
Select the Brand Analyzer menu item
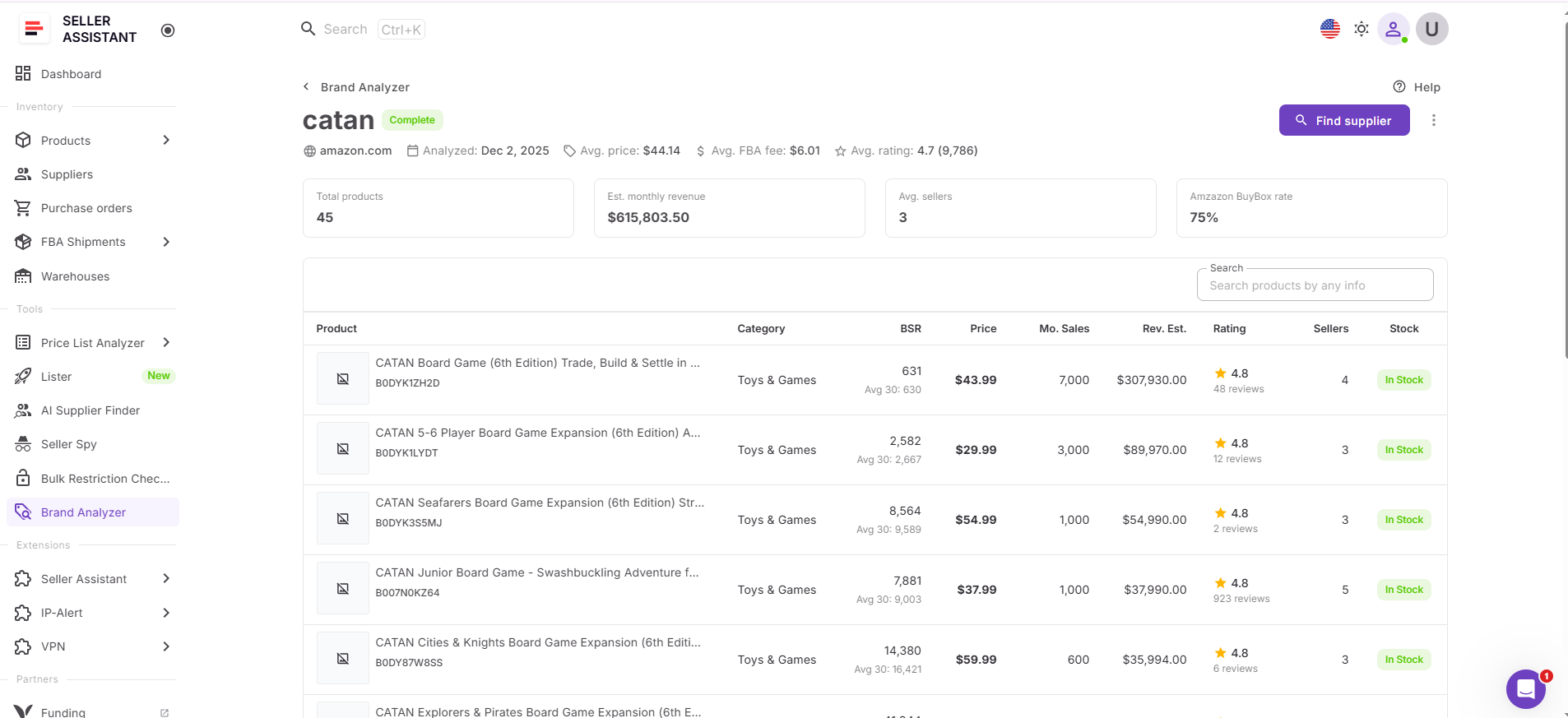tap(93, 512)
